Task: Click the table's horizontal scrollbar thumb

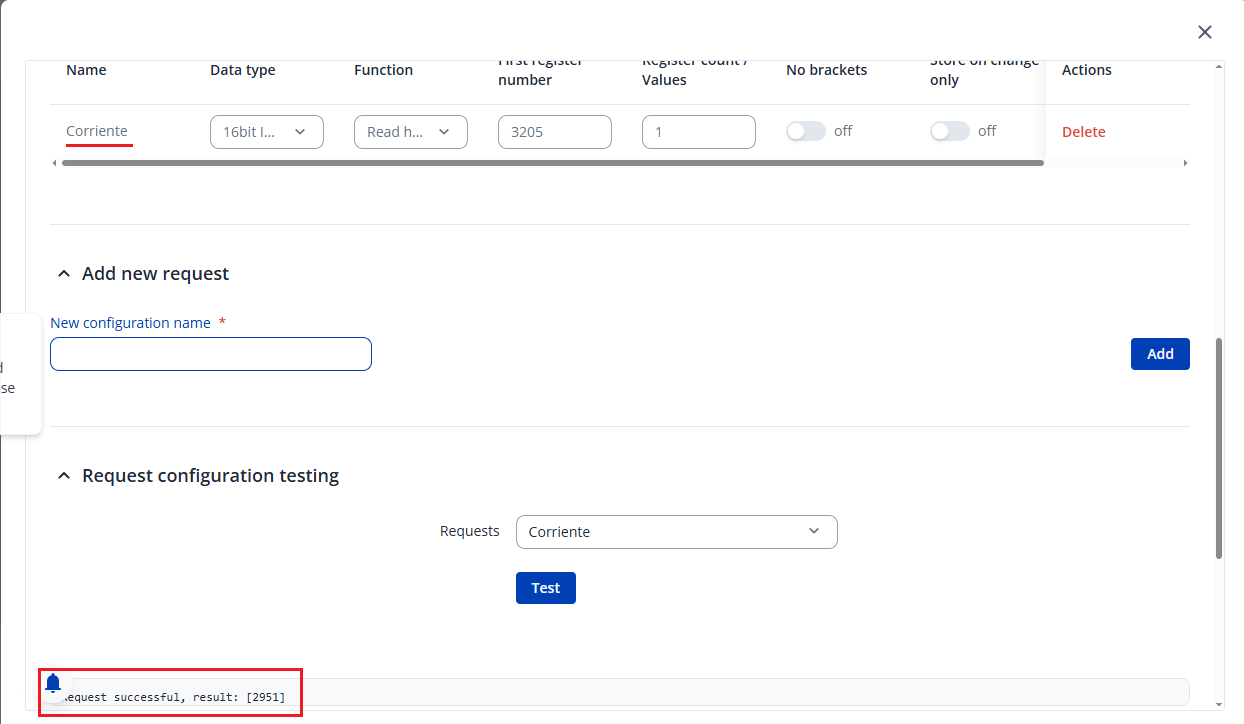Action: [x=552, y=163]
